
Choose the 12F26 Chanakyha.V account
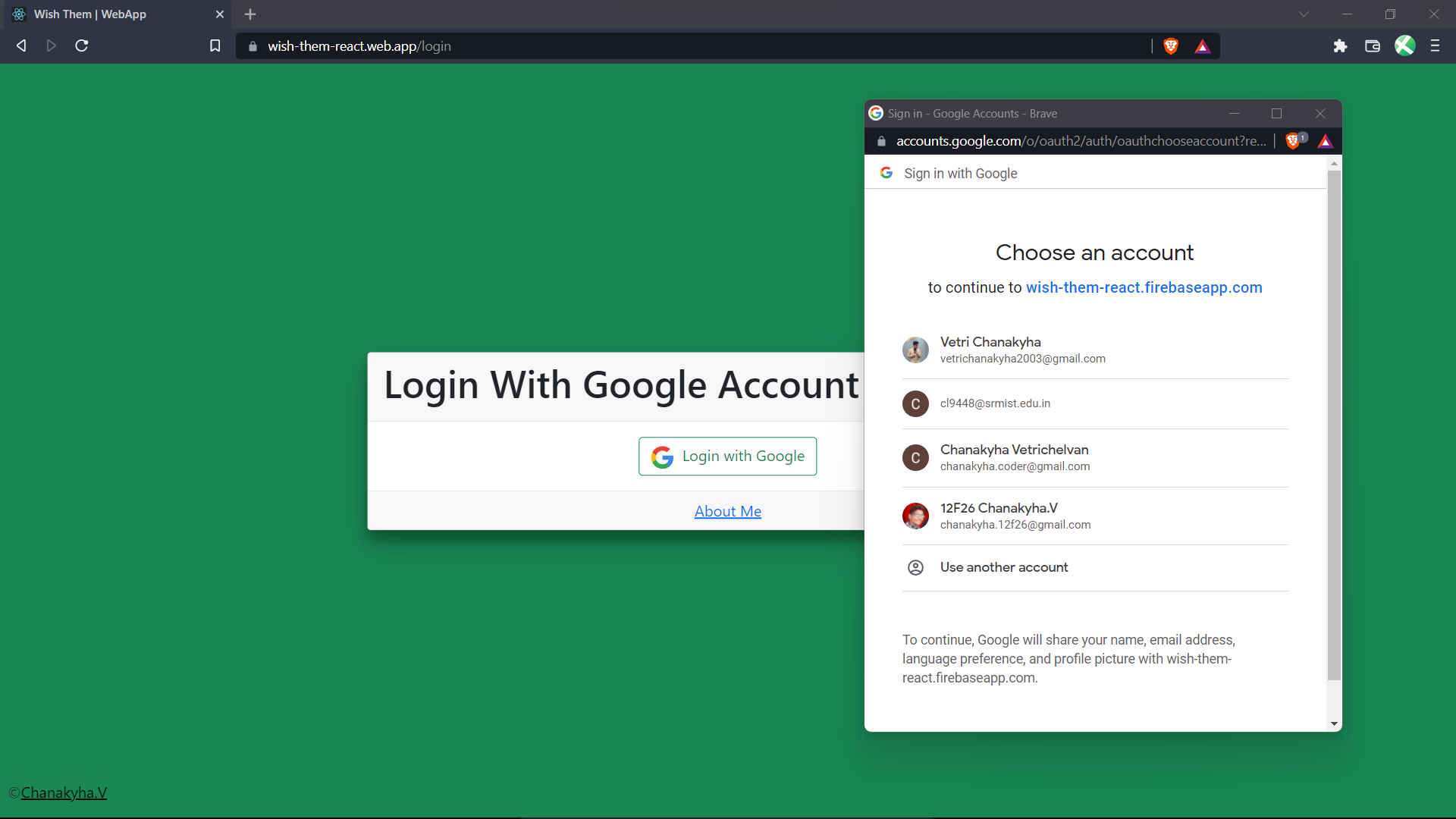tap(1095, 516)
